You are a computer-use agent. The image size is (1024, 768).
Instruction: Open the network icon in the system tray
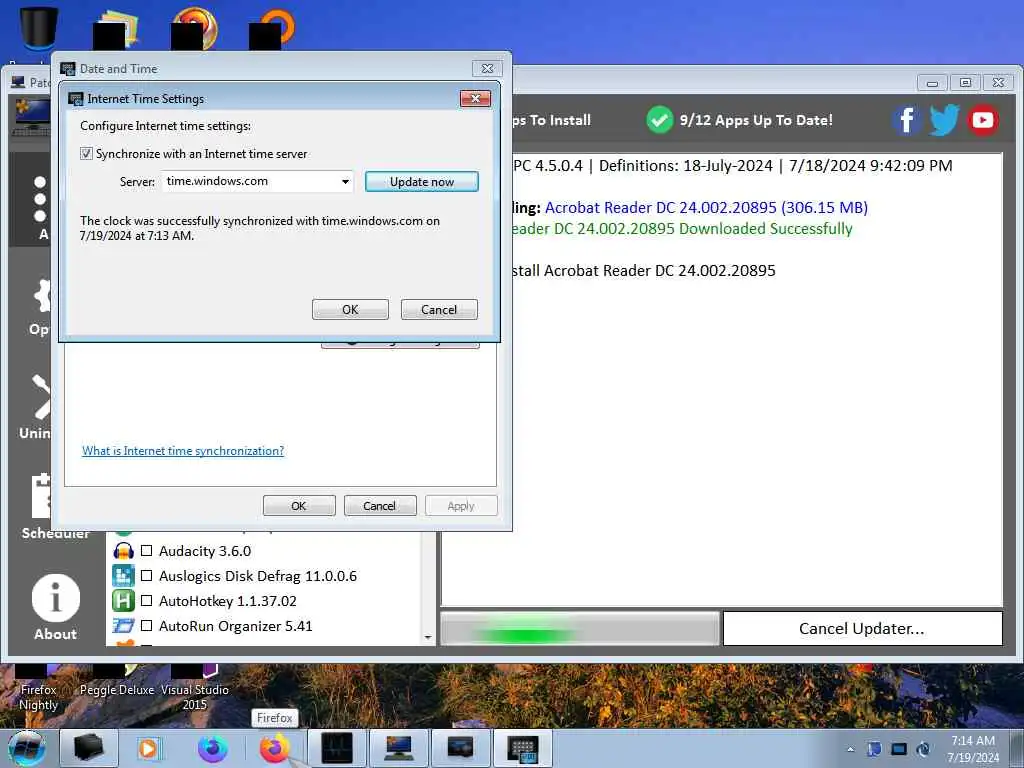[899, 749]
